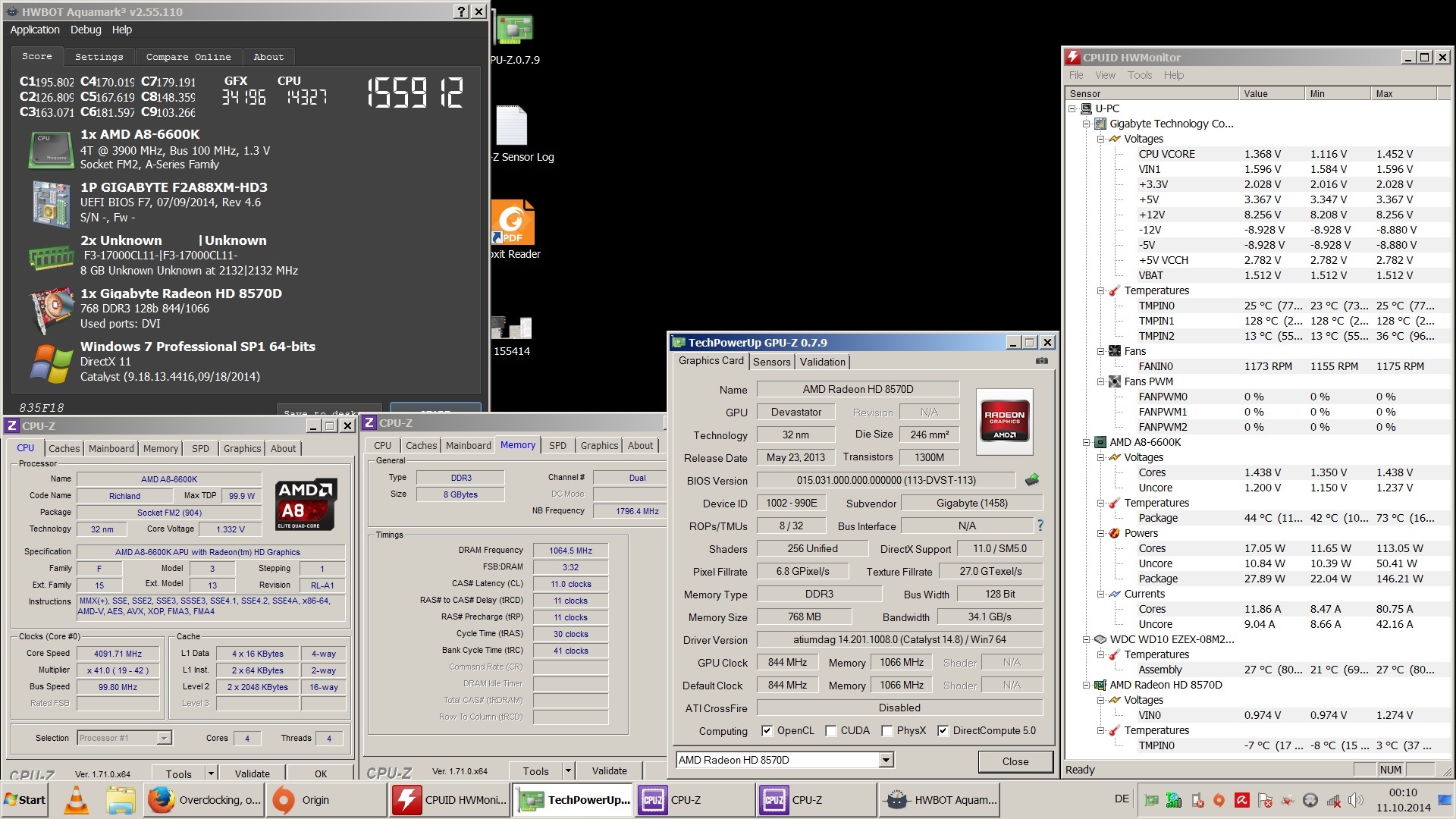Switch to the Validation tab in GPU-Z
This screenshot has height=819, width=1456.
pyautogui.click(x=822, y=362)
